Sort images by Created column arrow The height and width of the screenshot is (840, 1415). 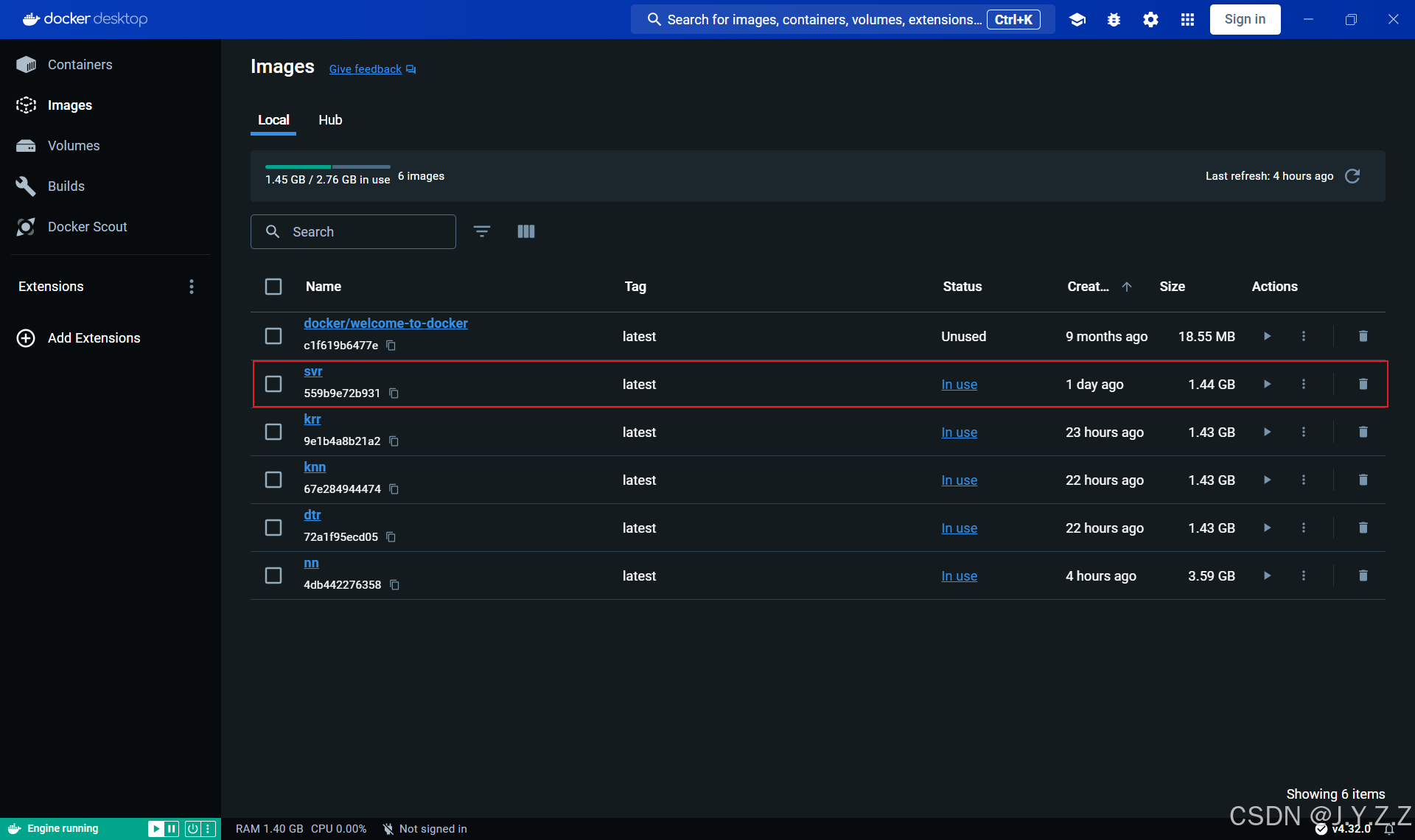click(x=1127, y=287)
